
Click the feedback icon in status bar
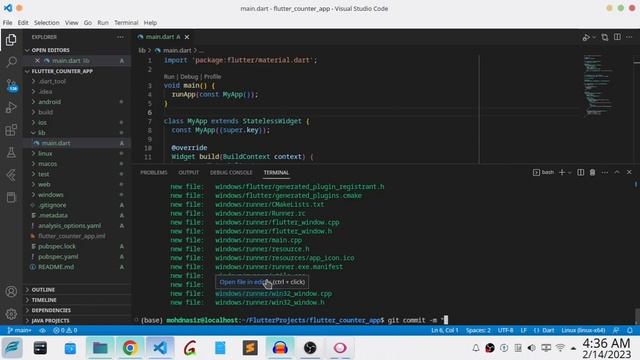point(616,330)
